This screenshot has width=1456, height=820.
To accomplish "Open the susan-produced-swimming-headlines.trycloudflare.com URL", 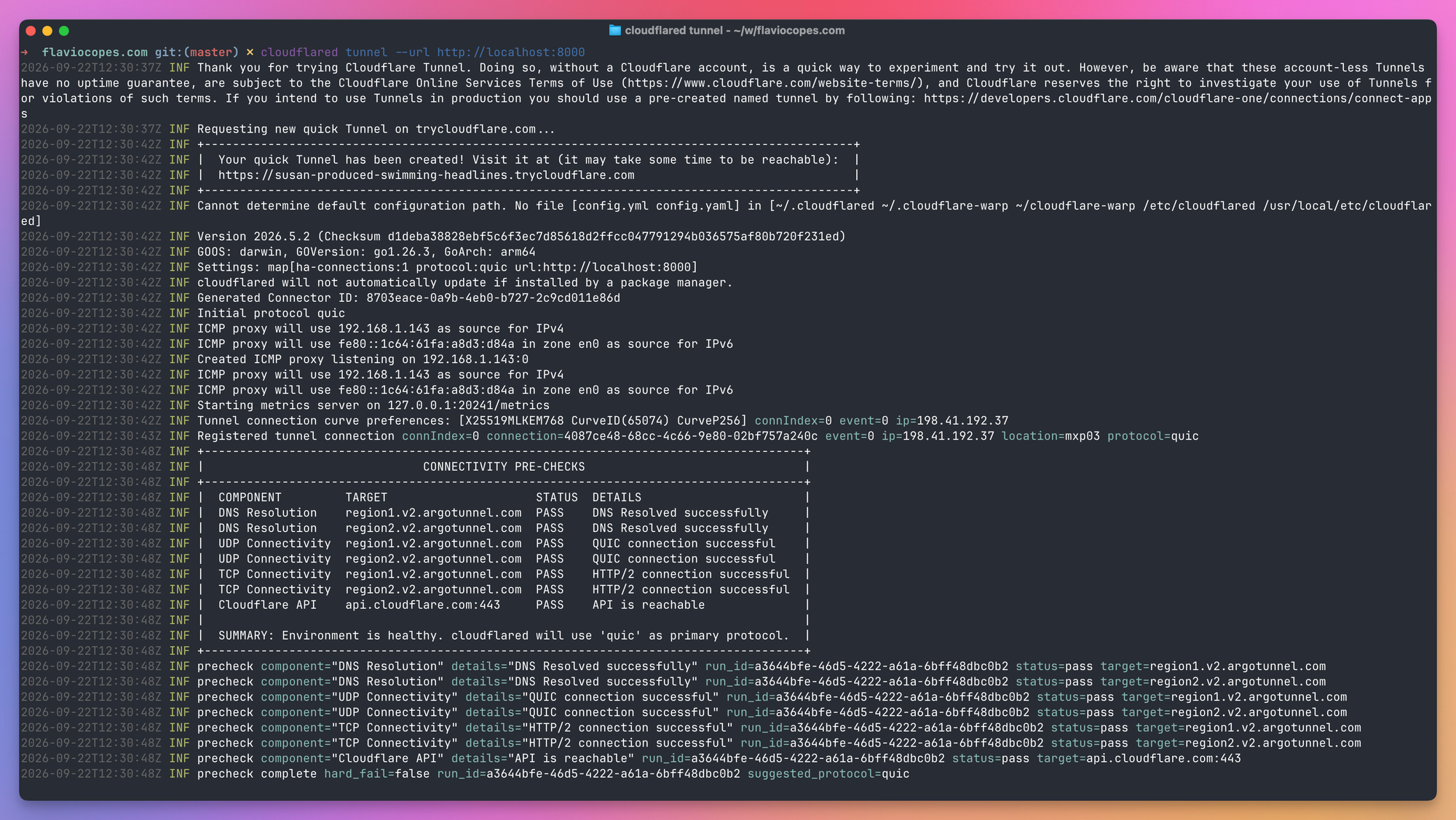I will click(426, 175).
